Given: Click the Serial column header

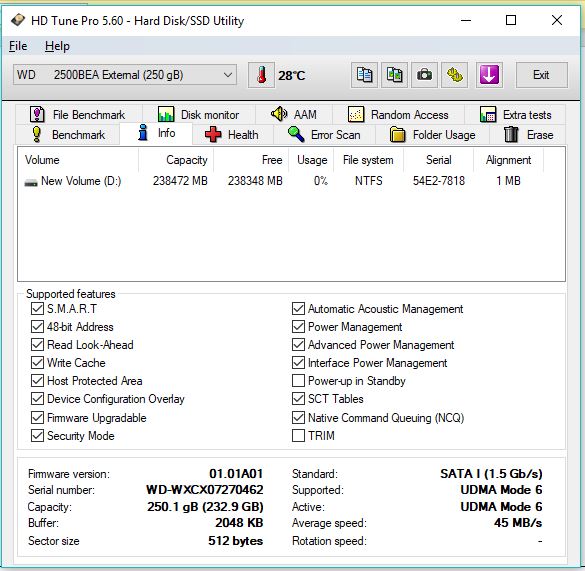Looking at the screenshot, I should [438, 160].
